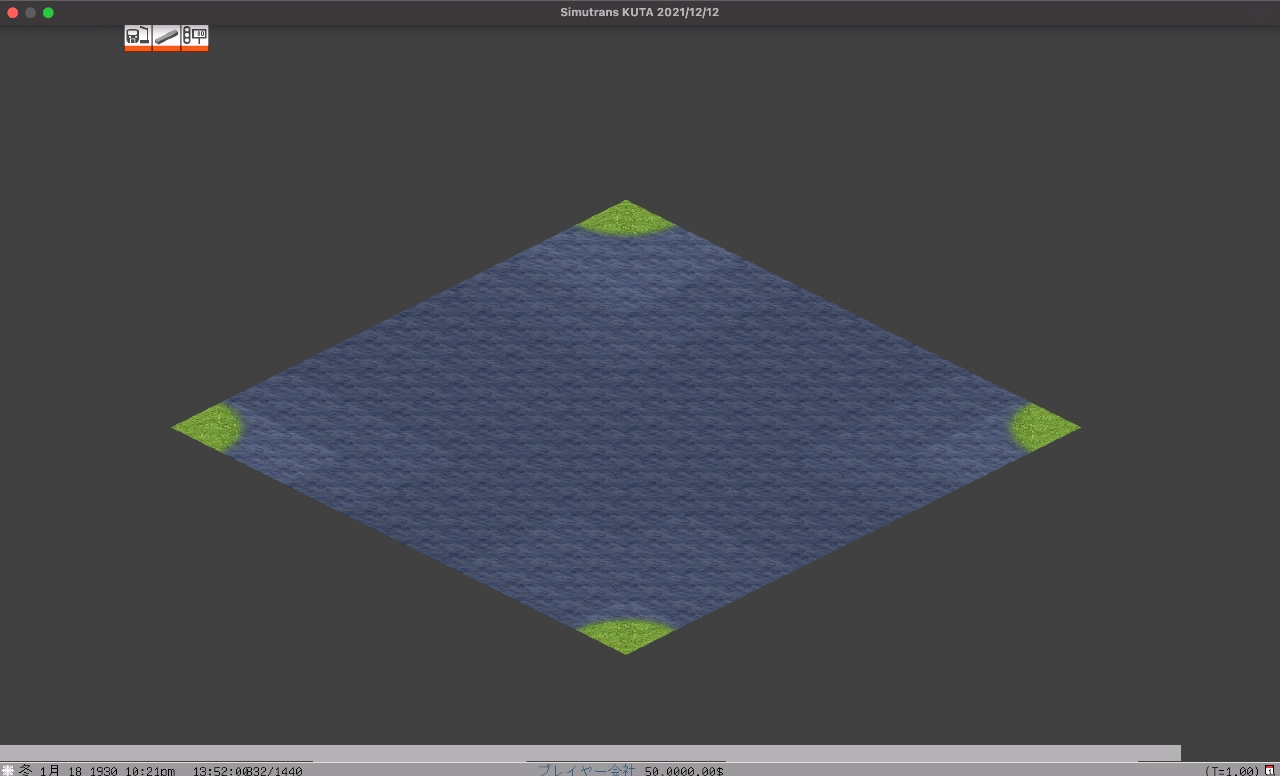Open the train and station tools
This screenshot has height=776, width=1280.
(138, 37)
